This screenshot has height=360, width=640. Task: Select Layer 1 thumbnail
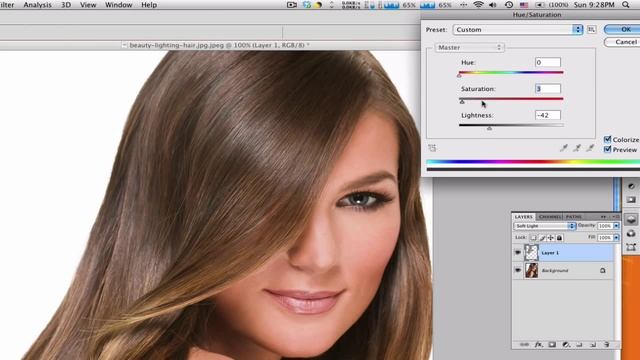(531, 253)
